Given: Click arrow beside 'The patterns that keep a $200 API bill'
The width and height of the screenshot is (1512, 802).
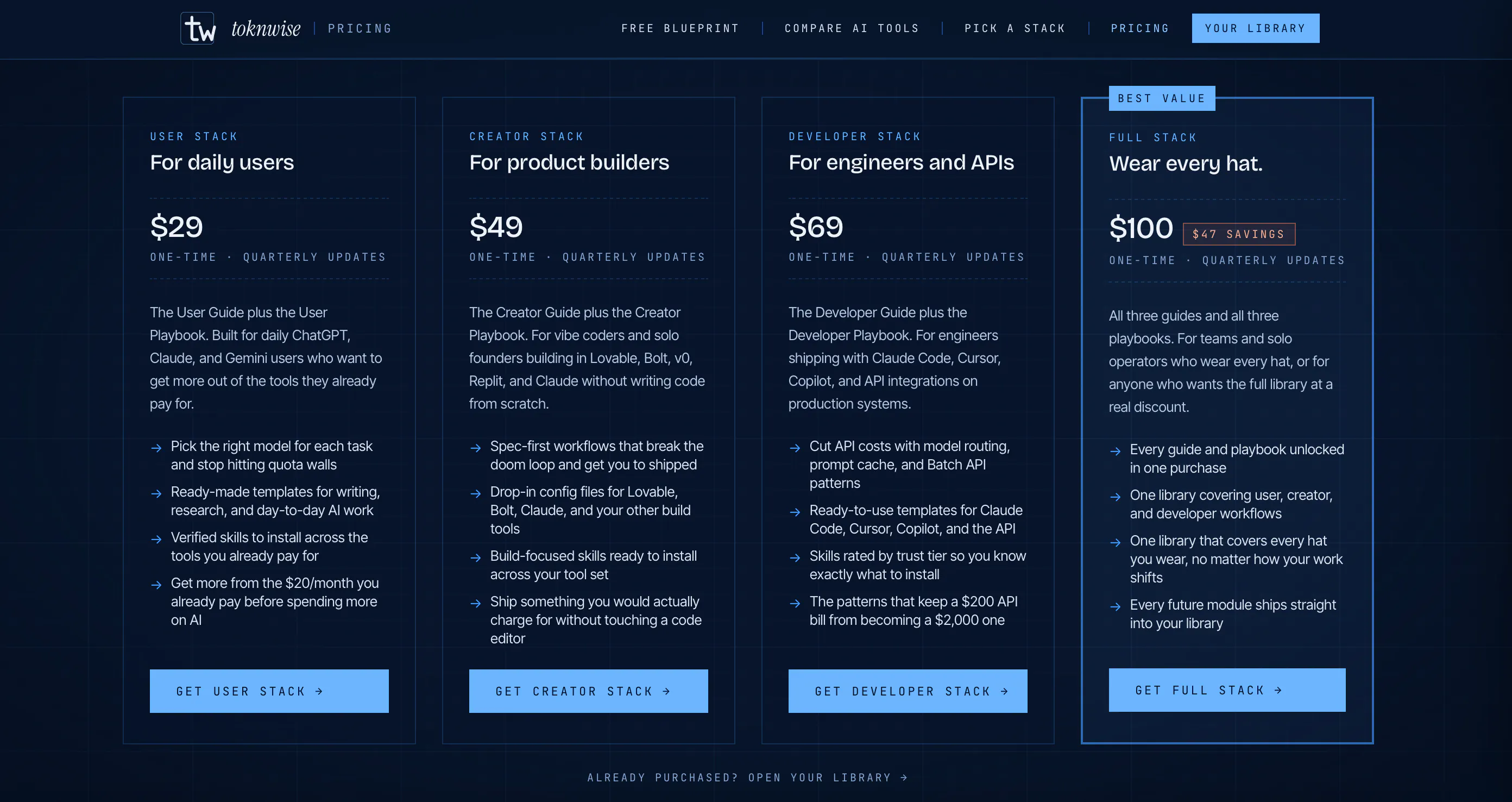Looking at the screenshot, I should (x=795, y=604).
